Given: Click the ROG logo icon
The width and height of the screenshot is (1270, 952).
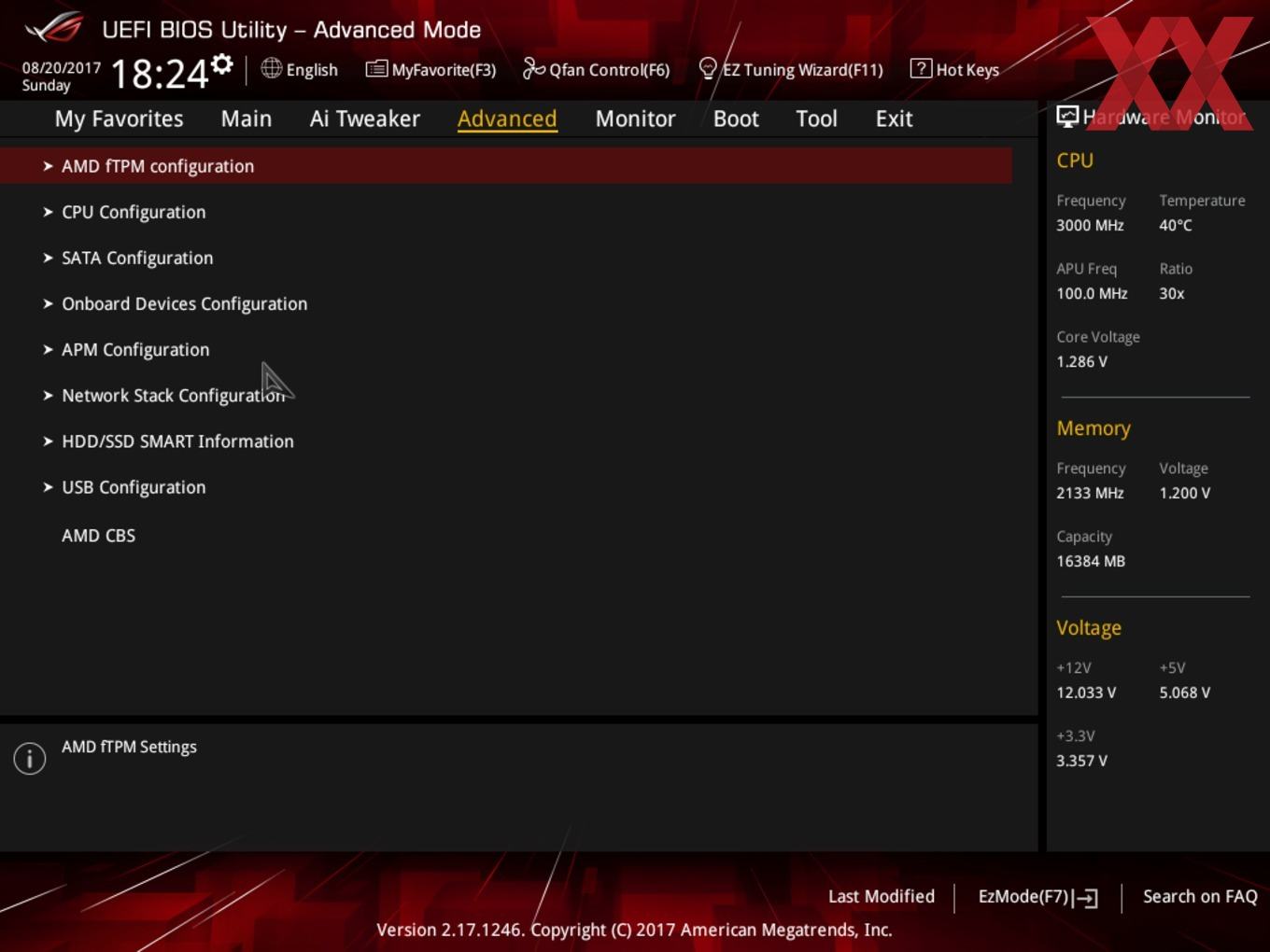Looking at the screenshot, I should point(53,28).
